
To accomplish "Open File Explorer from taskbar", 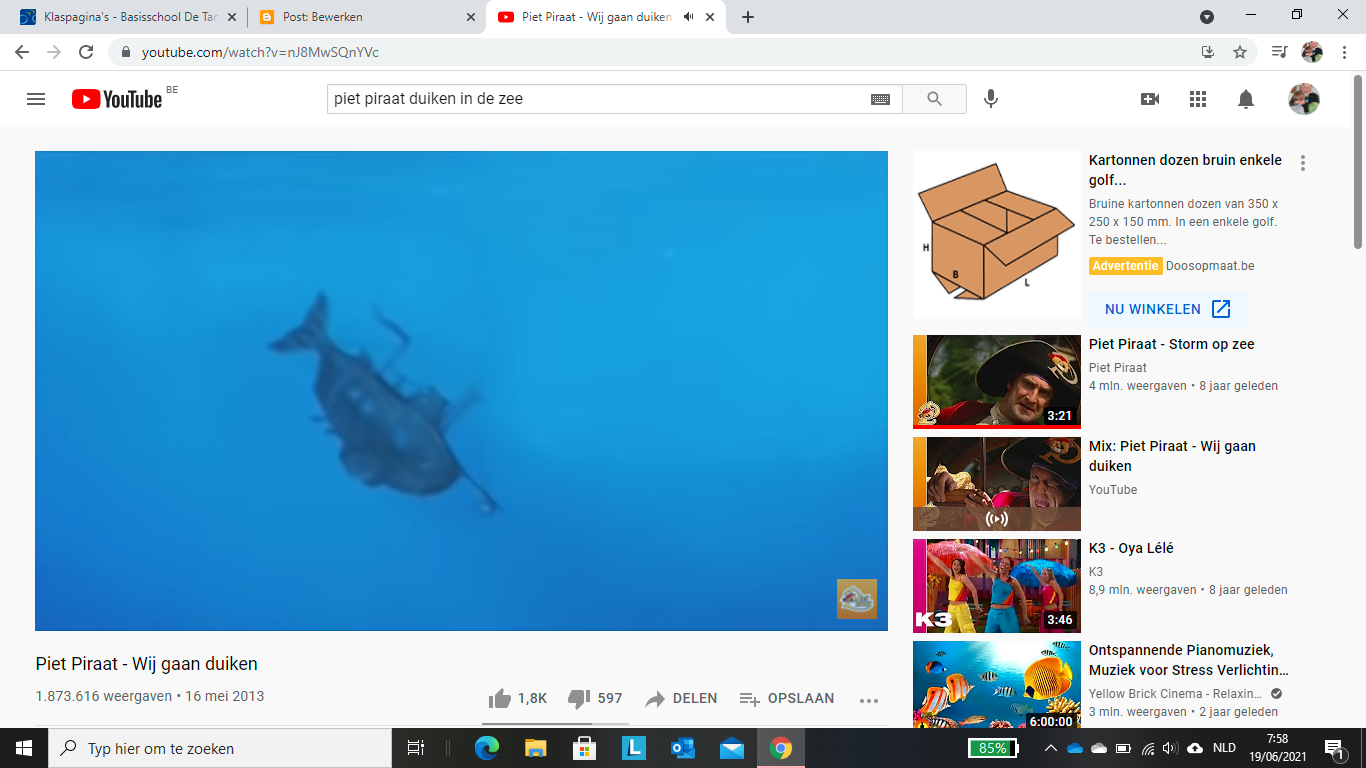I will (x=536, y=748).
